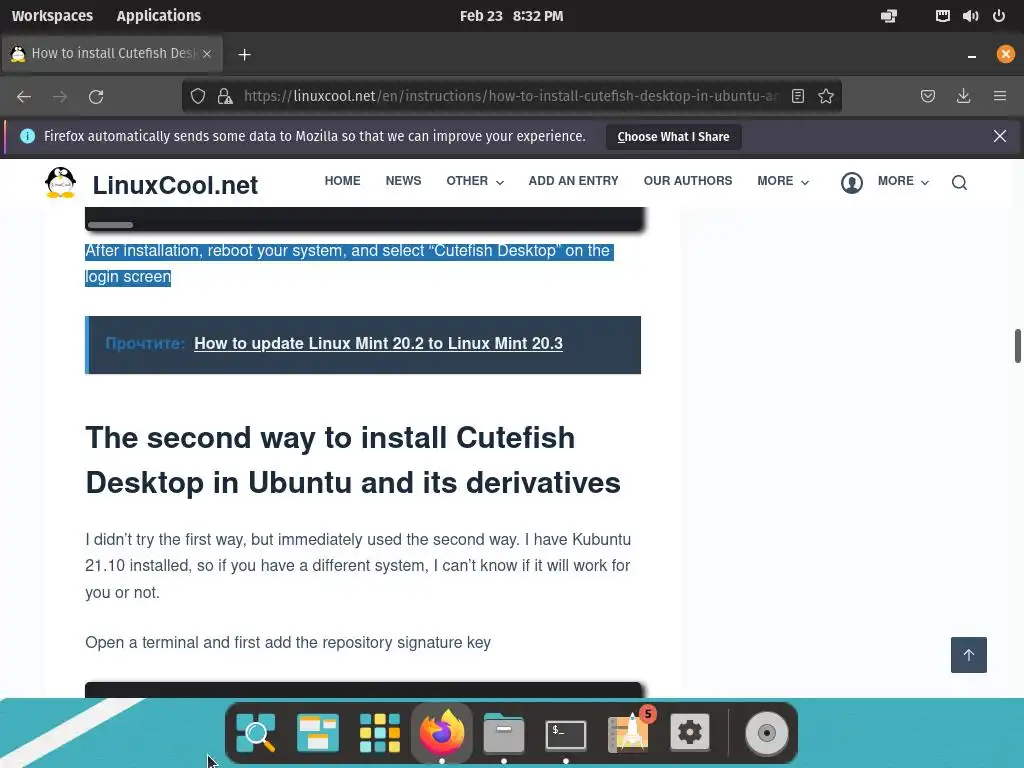Expand the MORE menu next to OUR AUTHORS
1024x768 pixels.
coord(783,181)
